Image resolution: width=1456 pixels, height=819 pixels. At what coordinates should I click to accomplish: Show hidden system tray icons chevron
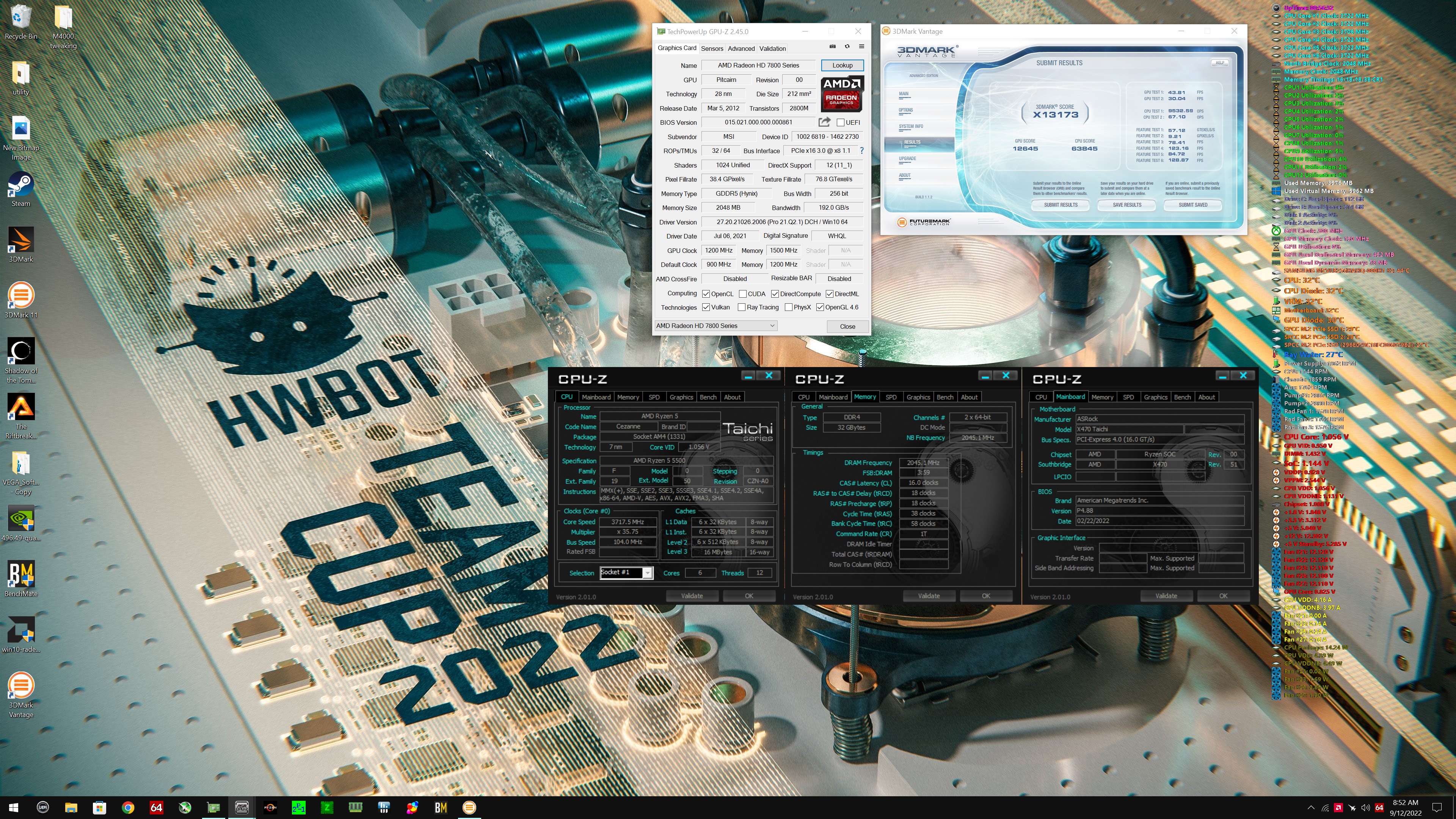click(x=1311, y=807)
